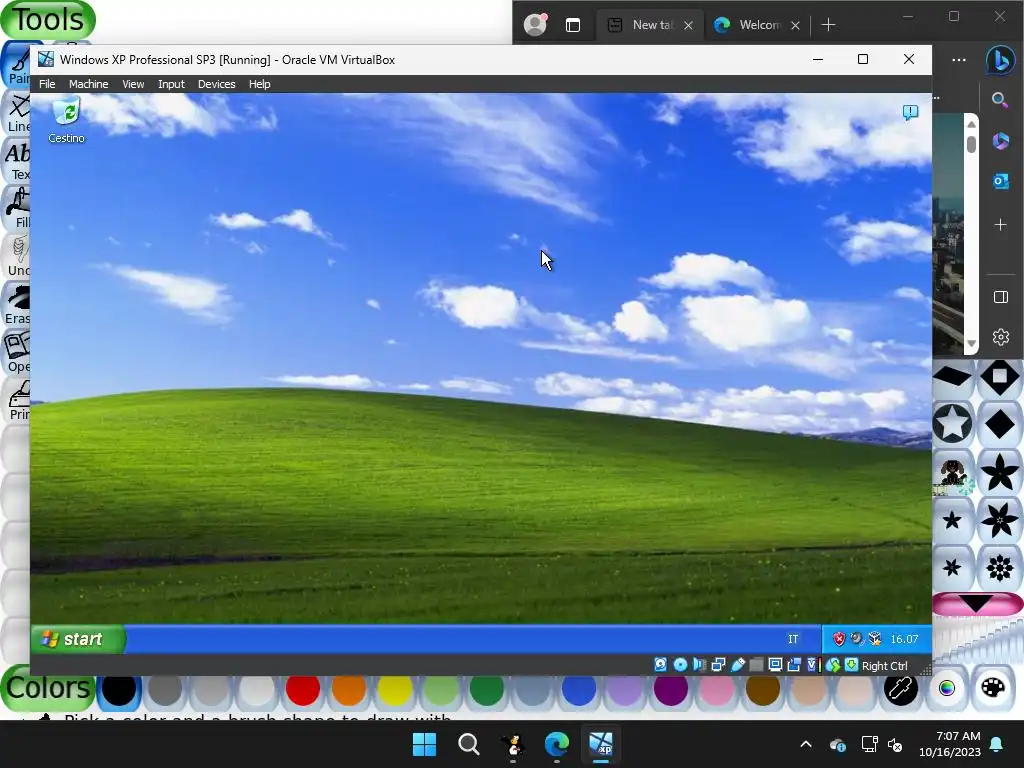Select Tux Paint Lines tool
This screenshot has height=768, width=1024.
pyautogui.click(x=17, y=112)
